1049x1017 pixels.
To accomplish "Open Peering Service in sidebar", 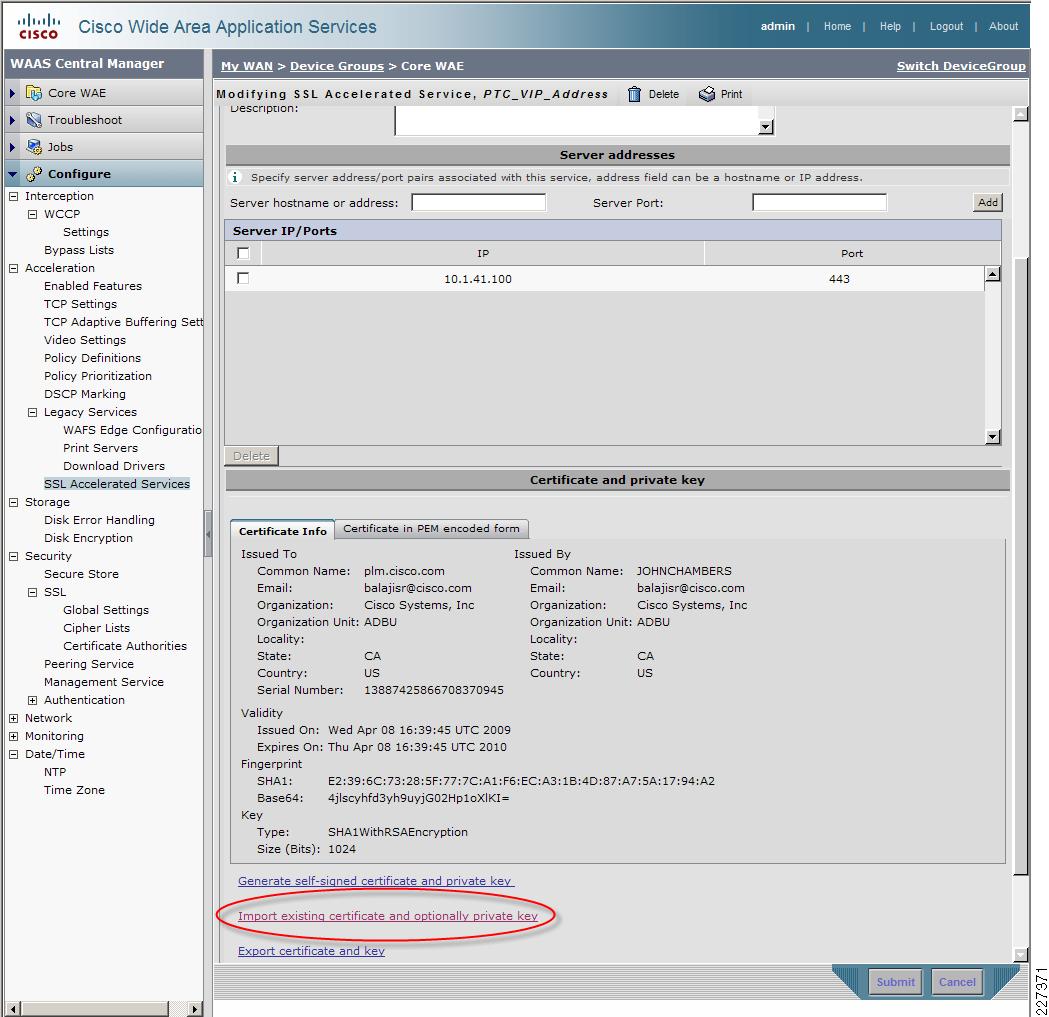I will [x=89, y=664].
